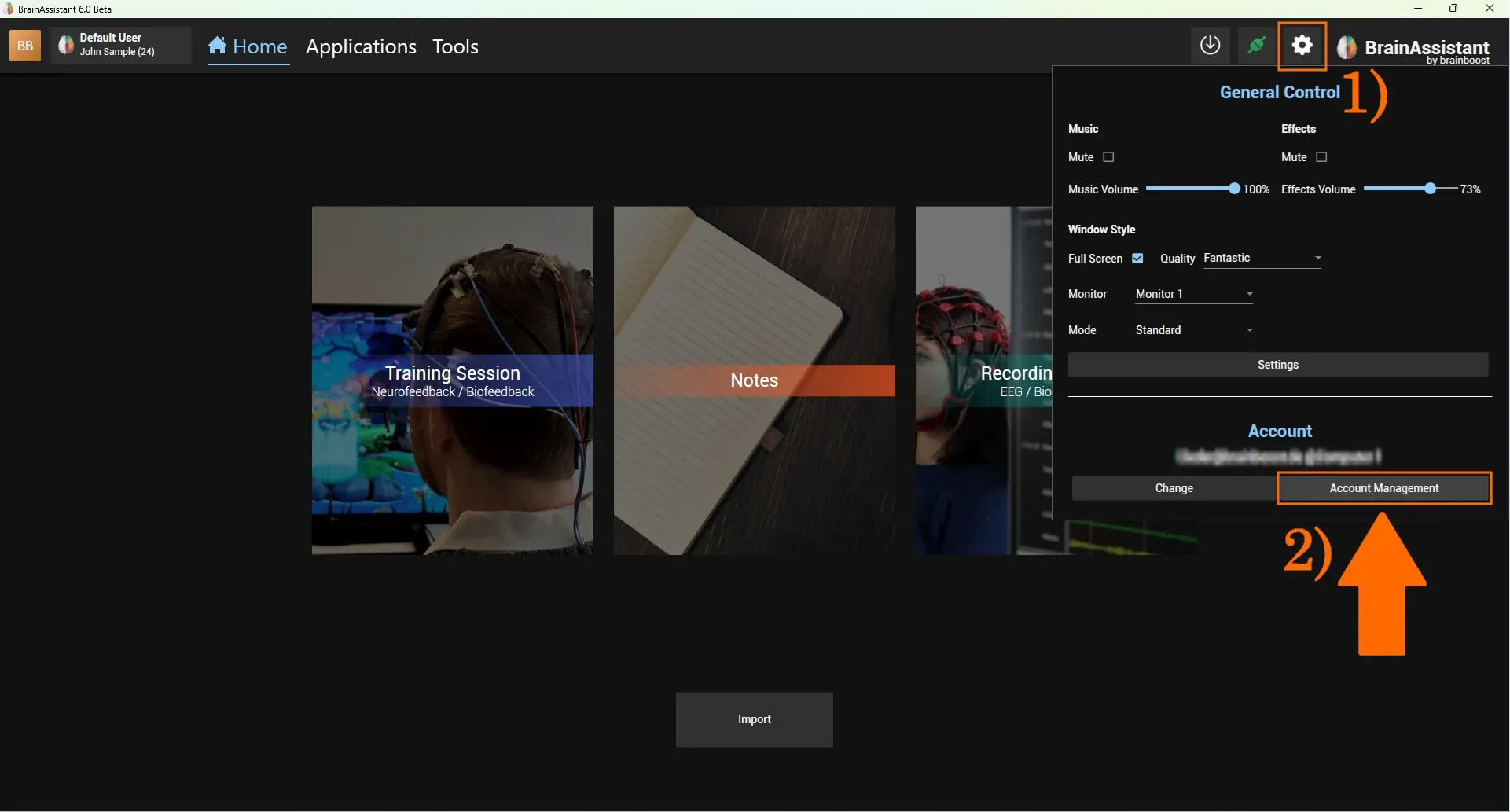Click the Change account button
1510x812 pixels.
(1174, 488)
